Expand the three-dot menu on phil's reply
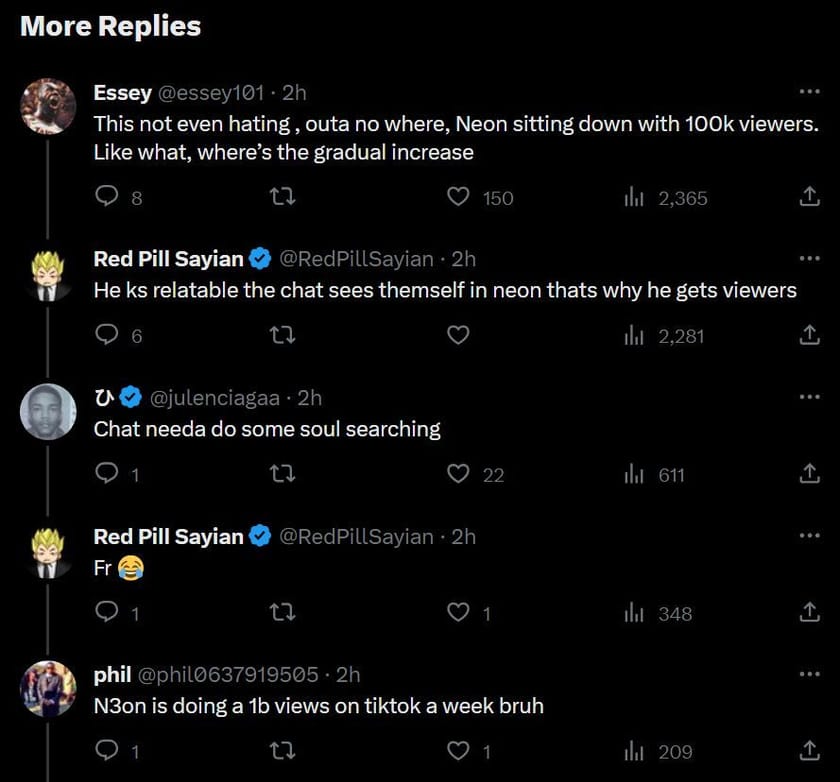The height and width of the screenshot is (782, 840). tap(810, 675)
